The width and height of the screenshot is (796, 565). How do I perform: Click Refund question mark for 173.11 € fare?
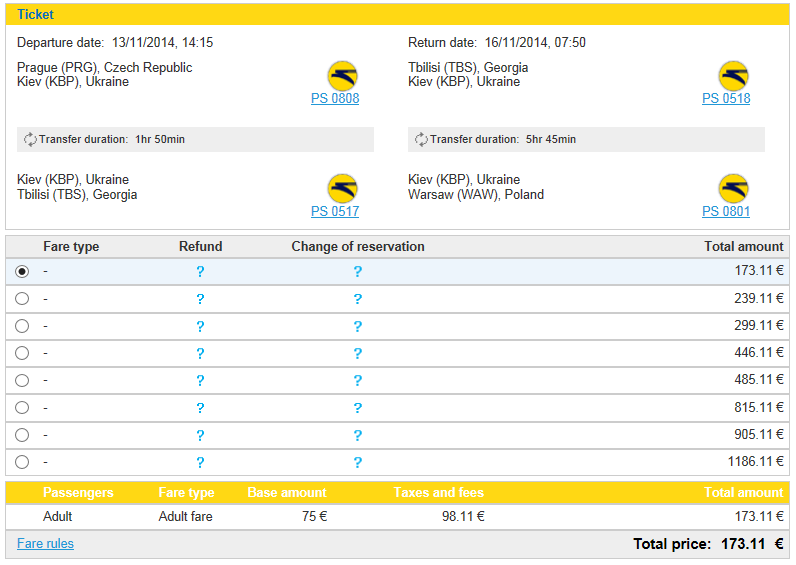coord(201,272)
